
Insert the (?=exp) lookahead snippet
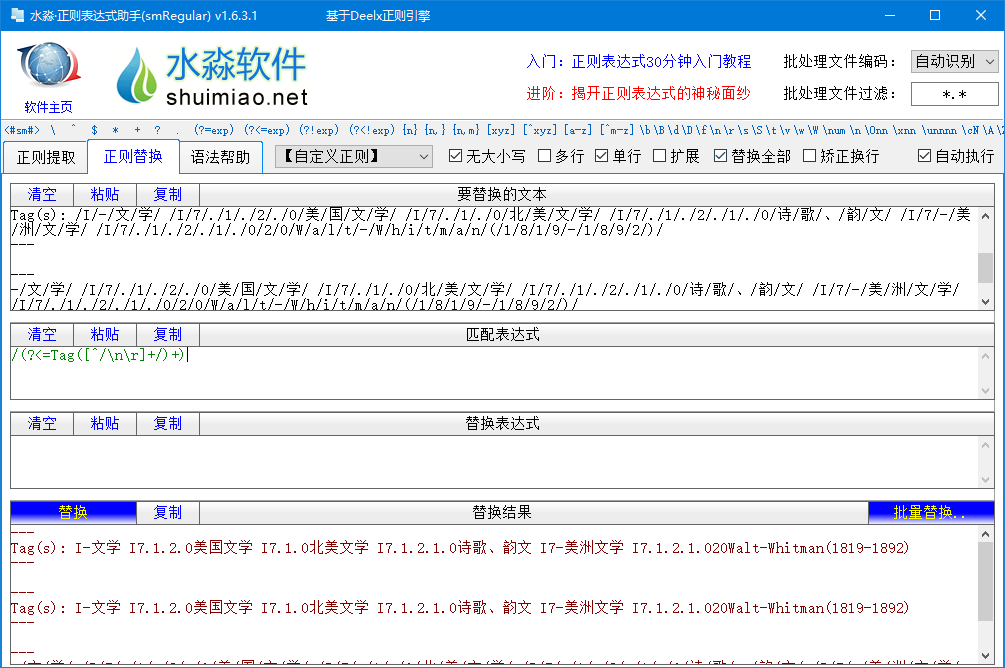(x=214, y=130)
